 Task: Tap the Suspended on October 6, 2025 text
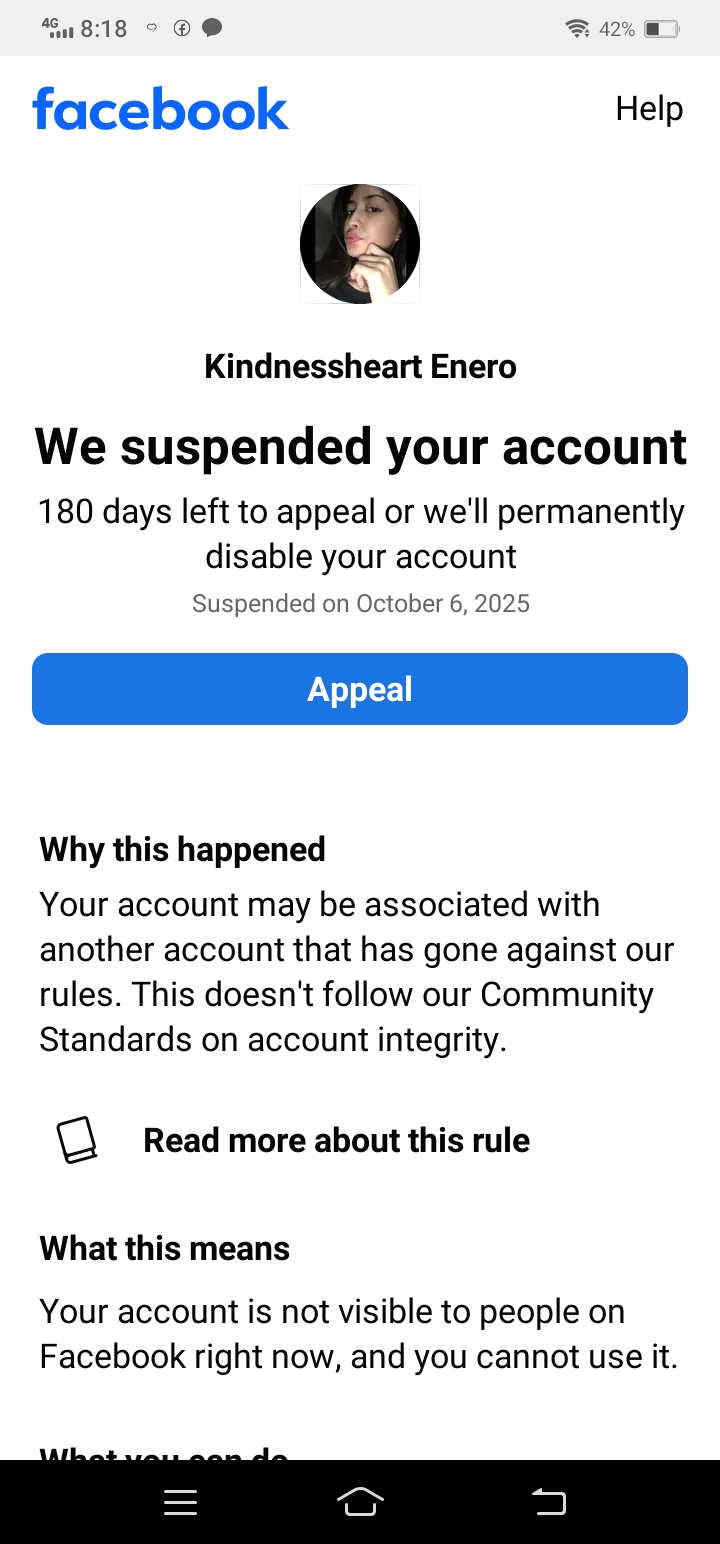360,604
